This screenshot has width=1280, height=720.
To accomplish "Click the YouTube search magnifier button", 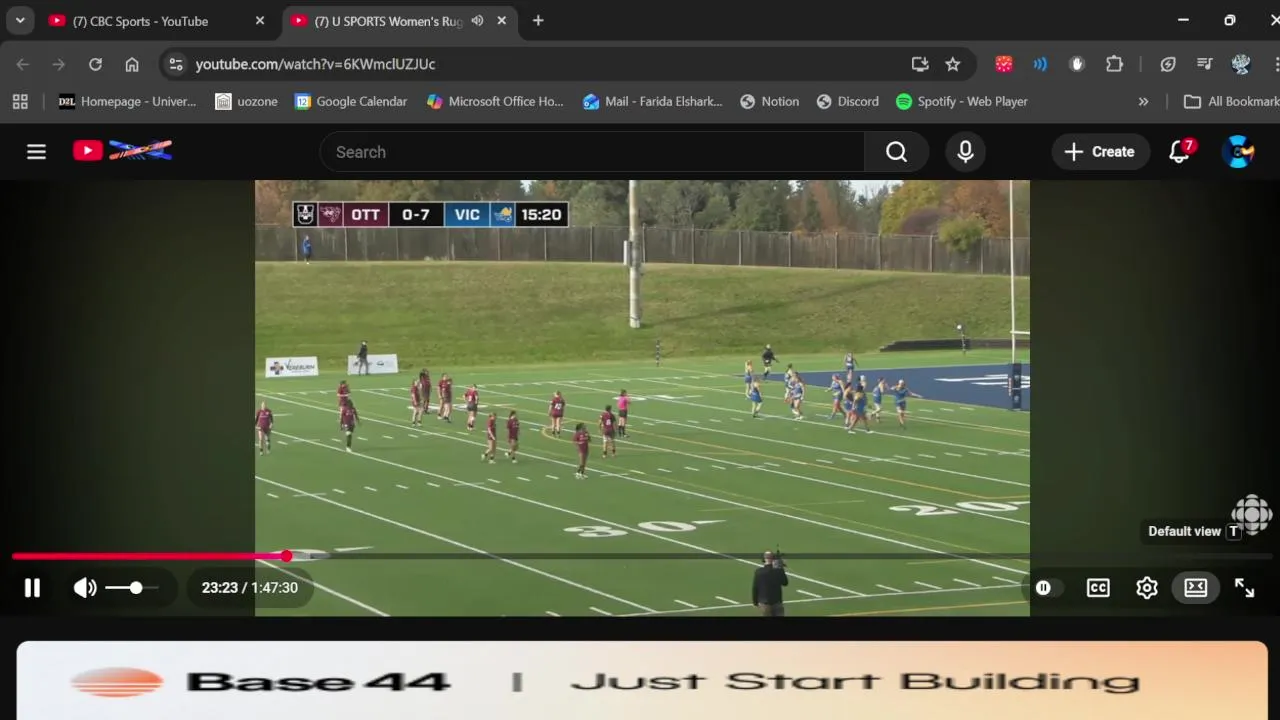I will click(x=896, y=152).
